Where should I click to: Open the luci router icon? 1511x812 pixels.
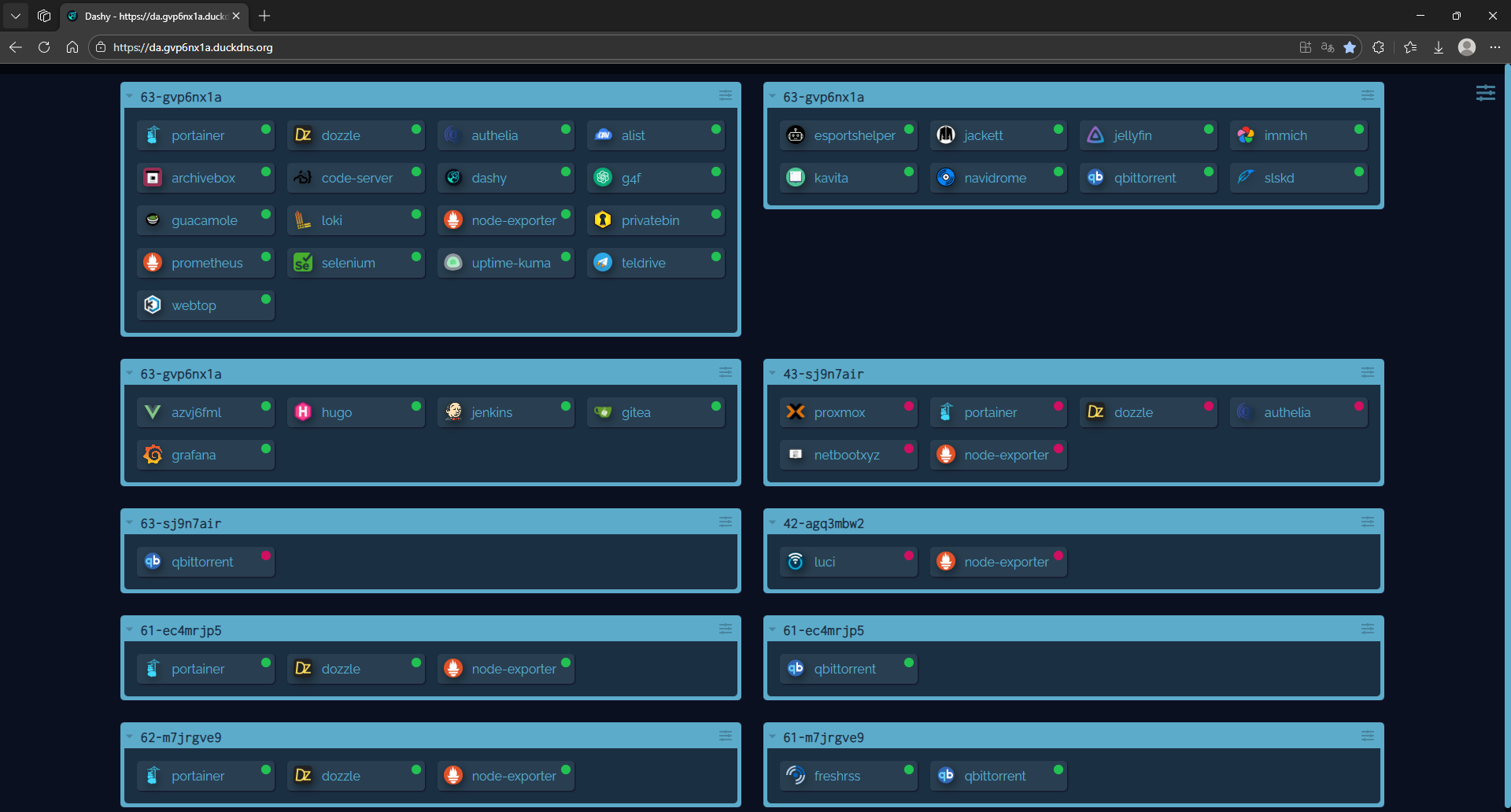796,562
